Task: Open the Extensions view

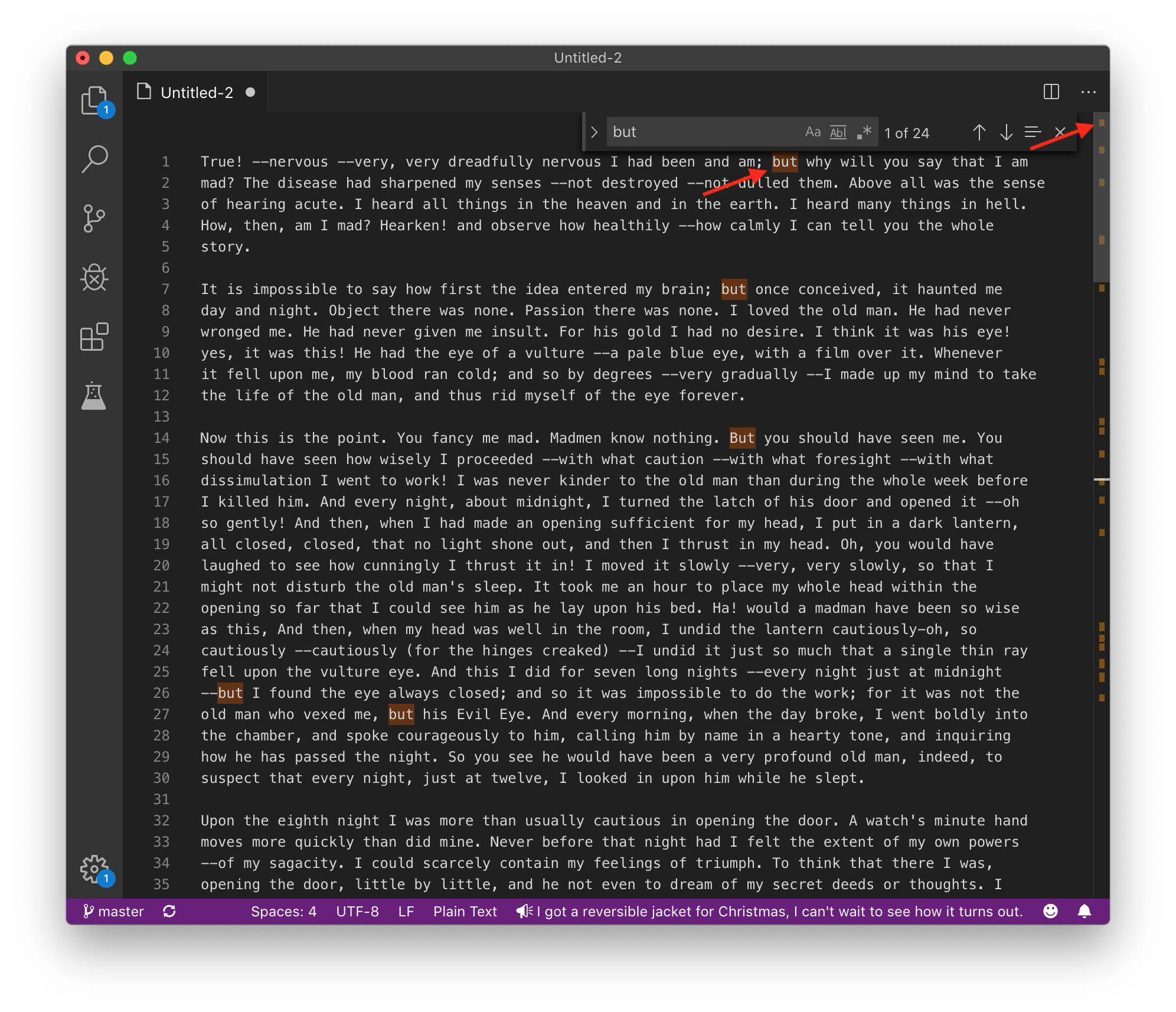Action: point(94,337)
